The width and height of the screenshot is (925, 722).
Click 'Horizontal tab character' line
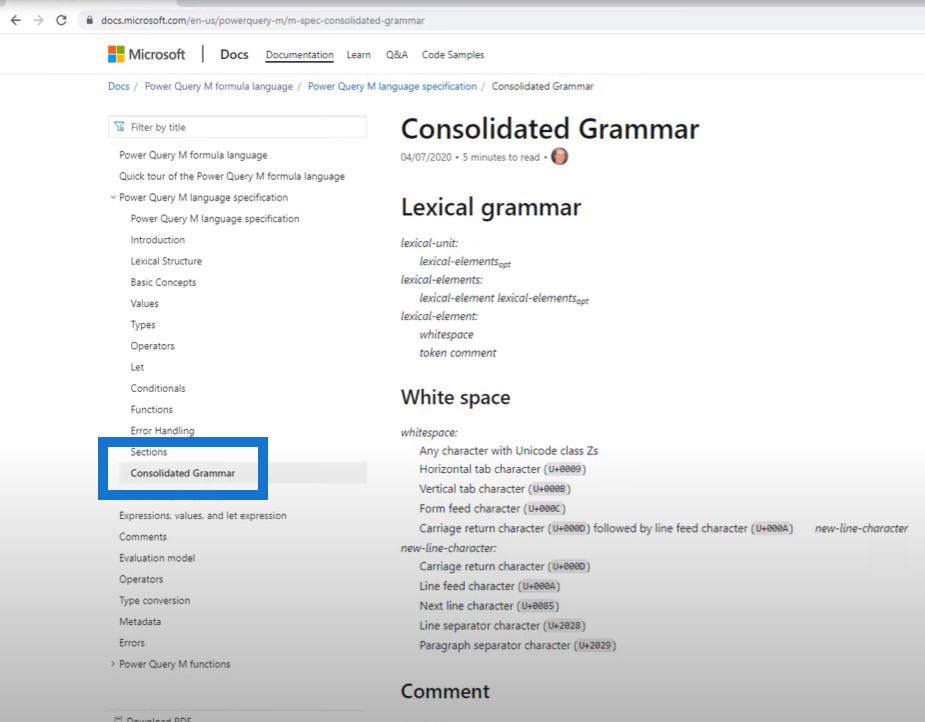pyautogui.click(x=503, y=470)
